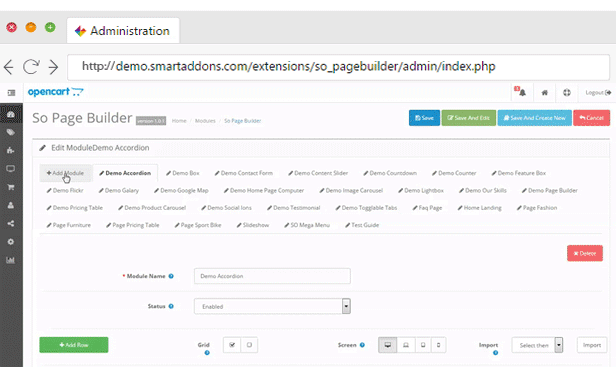
Task: Click the opencart logo
Action: [x=55, y=92]
